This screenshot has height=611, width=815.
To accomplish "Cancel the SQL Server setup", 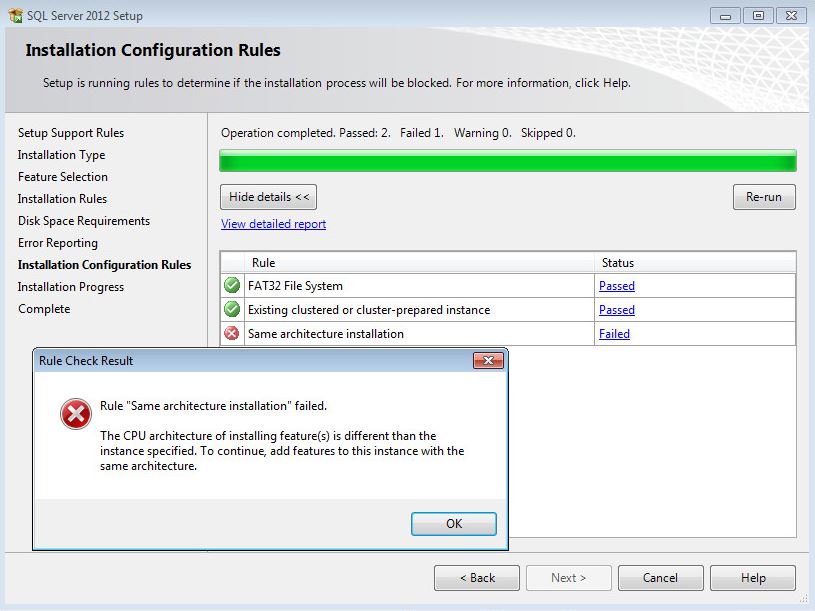I will 661,578.
